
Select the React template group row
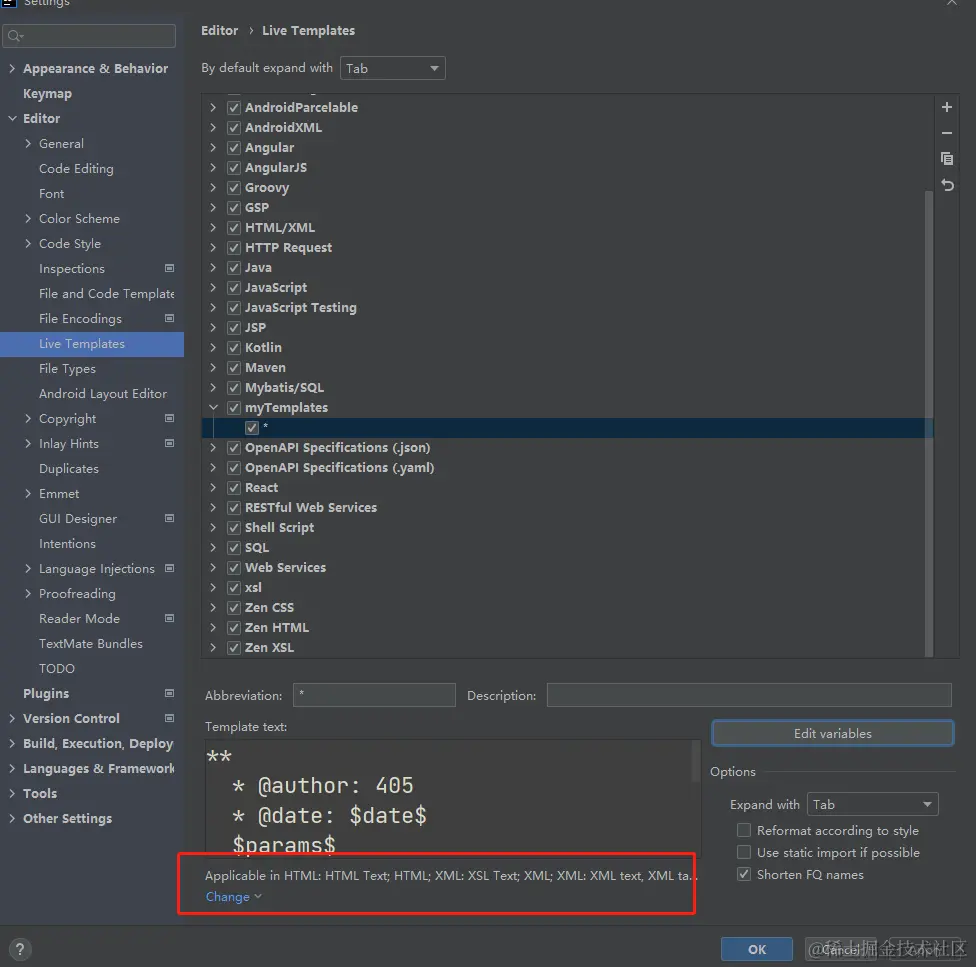tap(261, 487)
